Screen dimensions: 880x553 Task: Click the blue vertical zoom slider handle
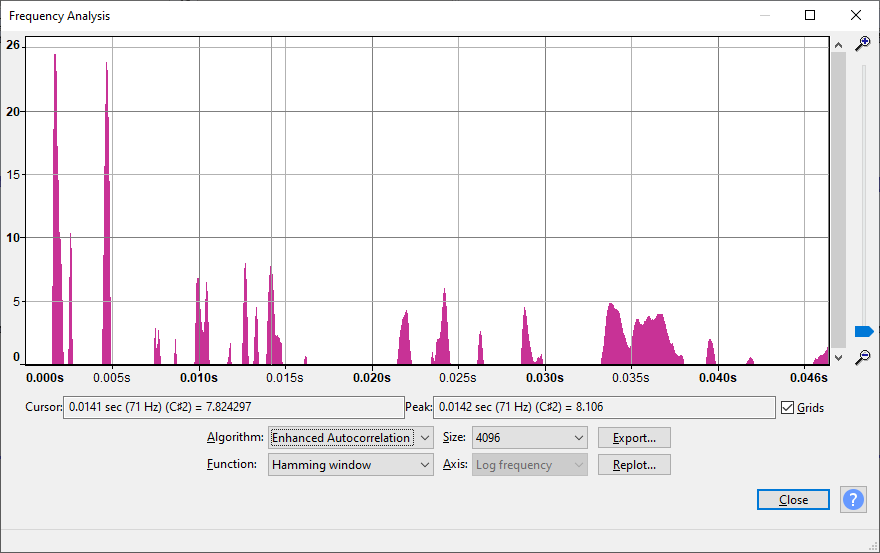(864, 331)
